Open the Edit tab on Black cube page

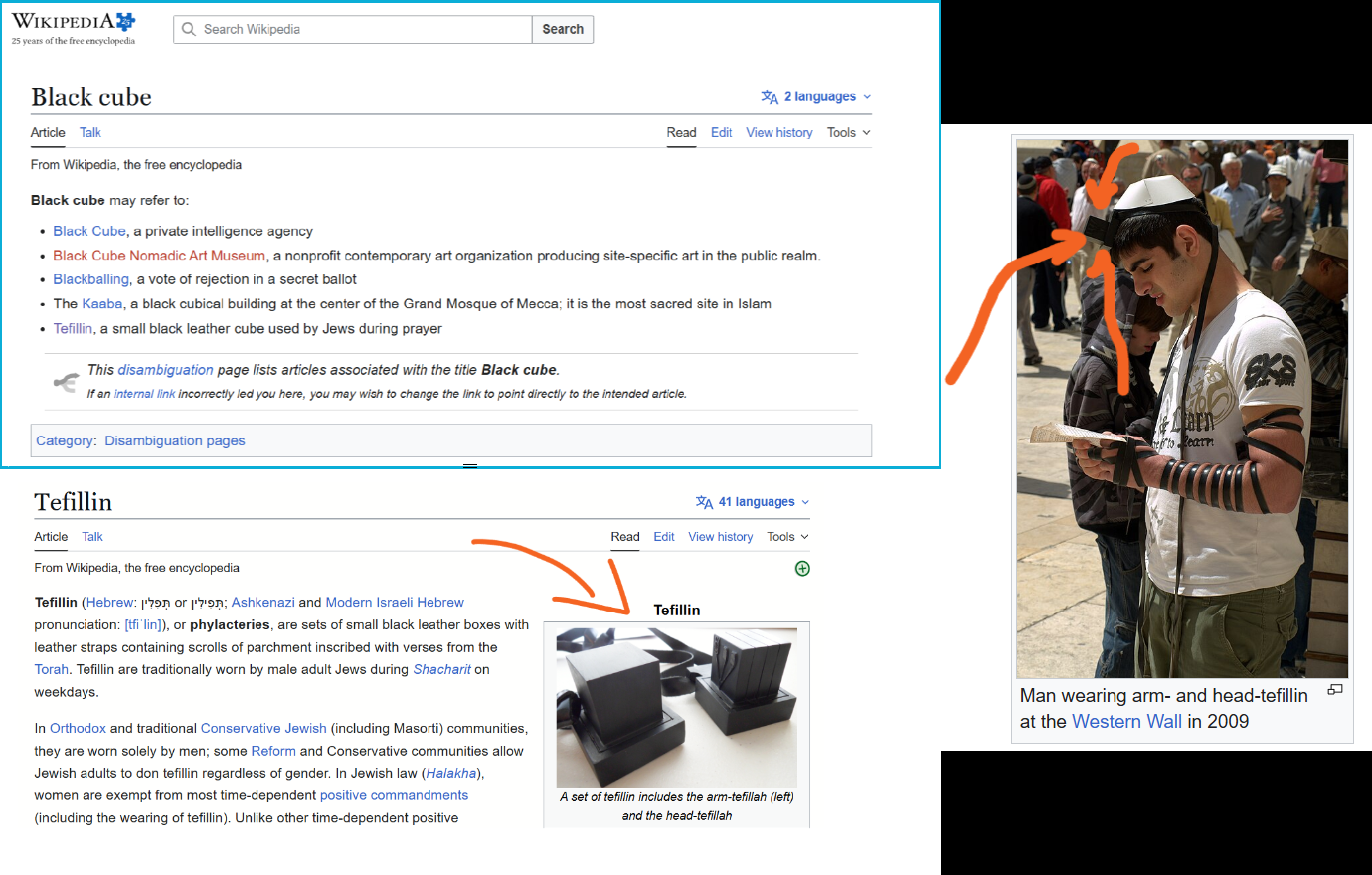[x=721, y=133]
